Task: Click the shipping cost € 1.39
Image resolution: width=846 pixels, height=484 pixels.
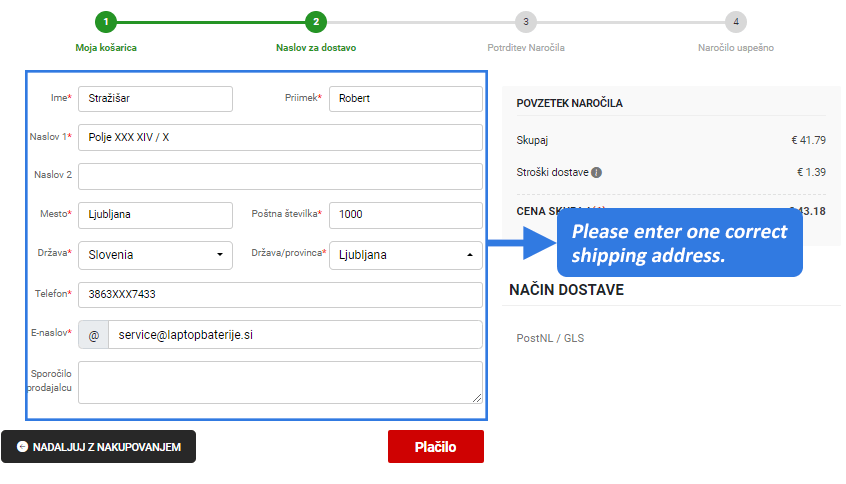Action: [x=811, y=172]
